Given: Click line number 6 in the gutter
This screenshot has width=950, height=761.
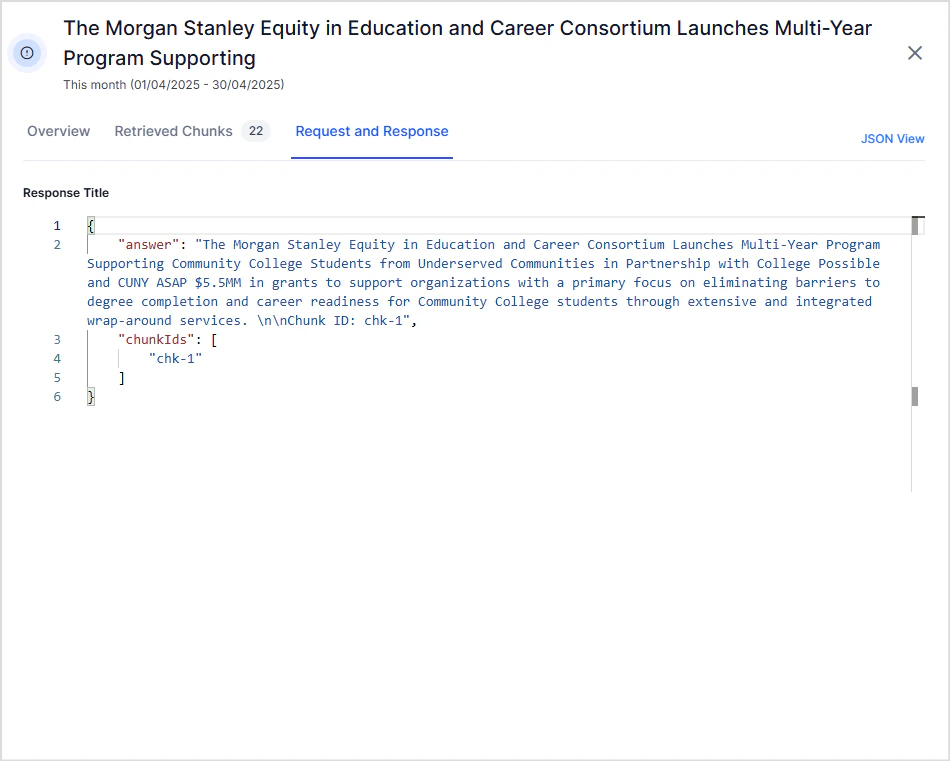Looking at the screenshot, I should 57,397.
